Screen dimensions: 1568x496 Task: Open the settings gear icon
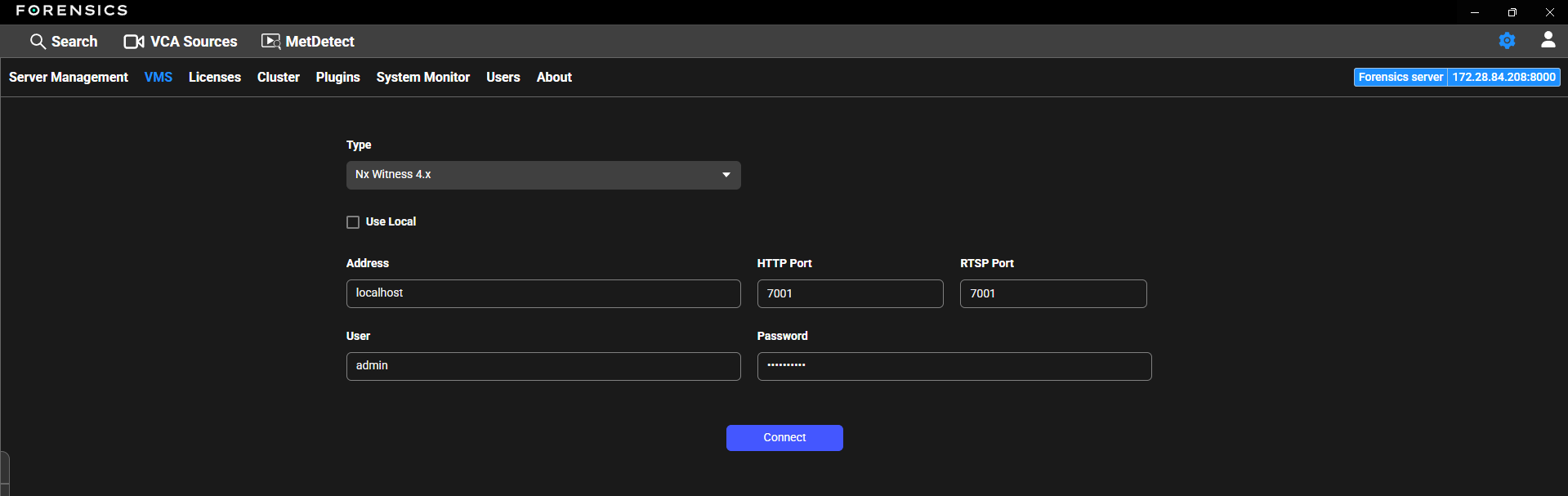pyautogui.click(x=1507, y=41)
